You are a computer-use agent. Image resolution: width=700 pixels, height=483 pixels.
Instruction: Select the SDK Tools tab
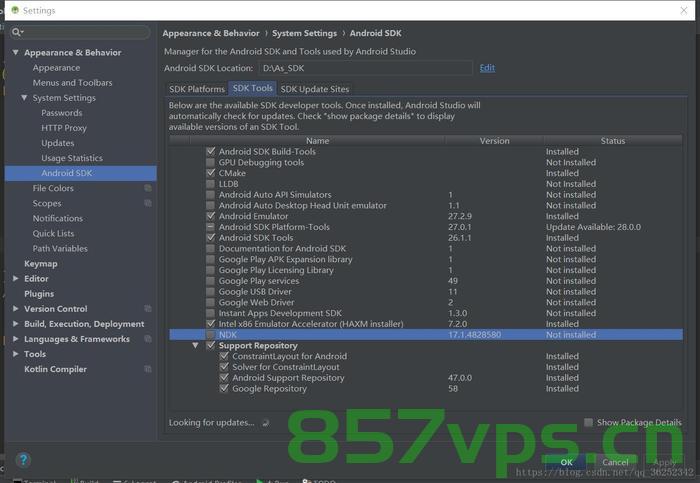[x=253, y=88]
